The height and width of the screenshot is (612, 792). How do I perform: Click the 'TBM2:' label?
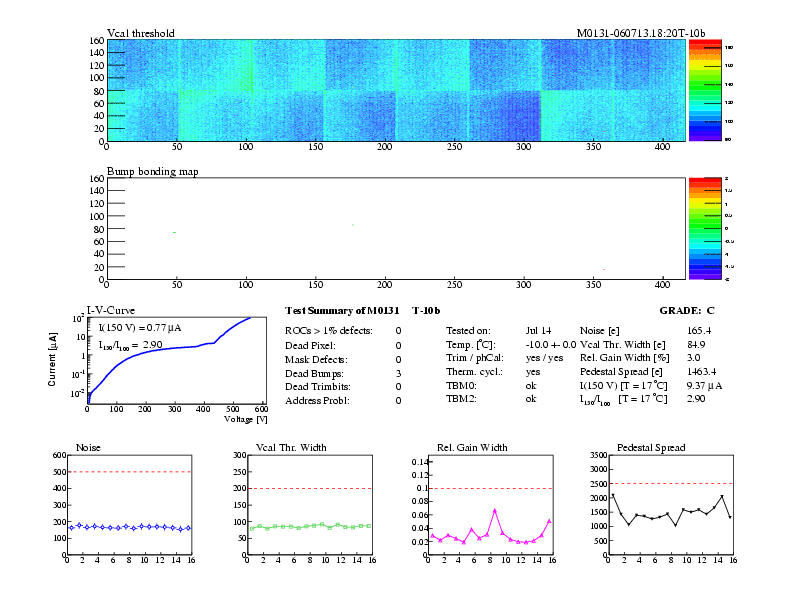point(461,399)
